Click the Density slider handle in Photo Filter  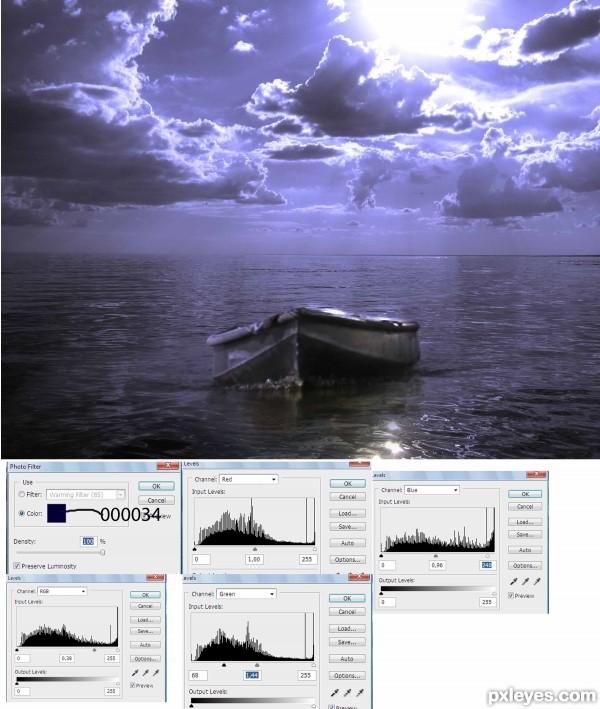coord(103,552)
